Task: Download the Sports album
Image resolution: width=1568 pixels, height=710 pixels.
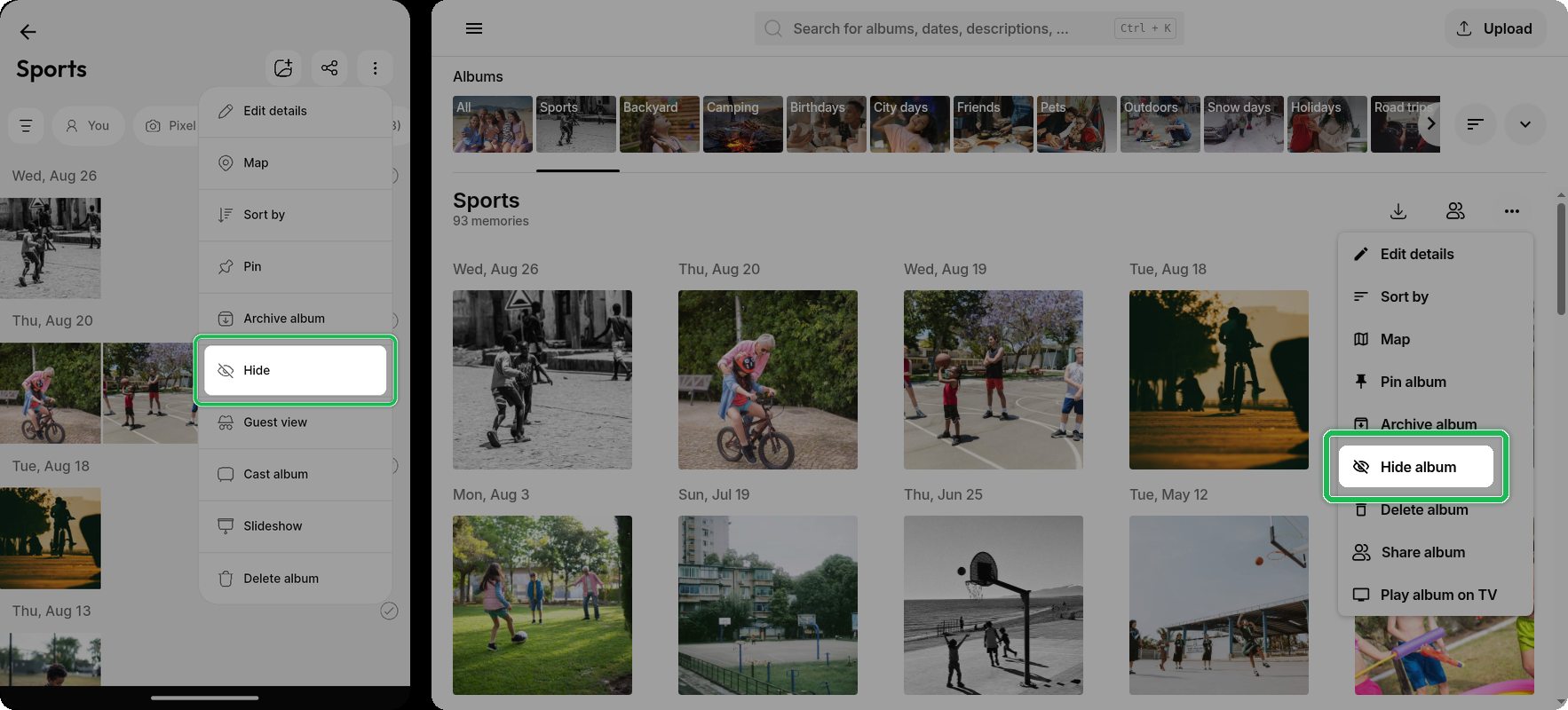Action: (1398, 211)
